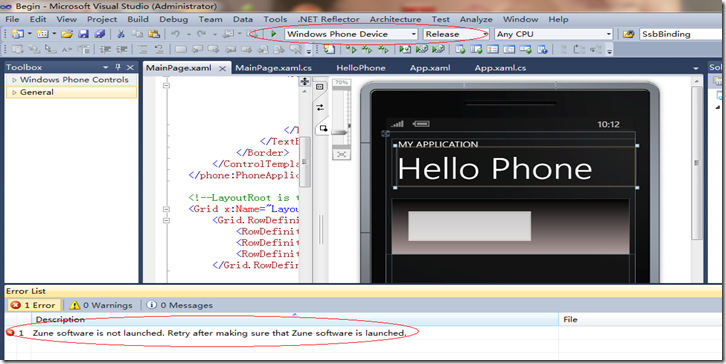Switch to the MainPage.xaml.cs tab
The image size is (726, 364).
coord(273,68)
